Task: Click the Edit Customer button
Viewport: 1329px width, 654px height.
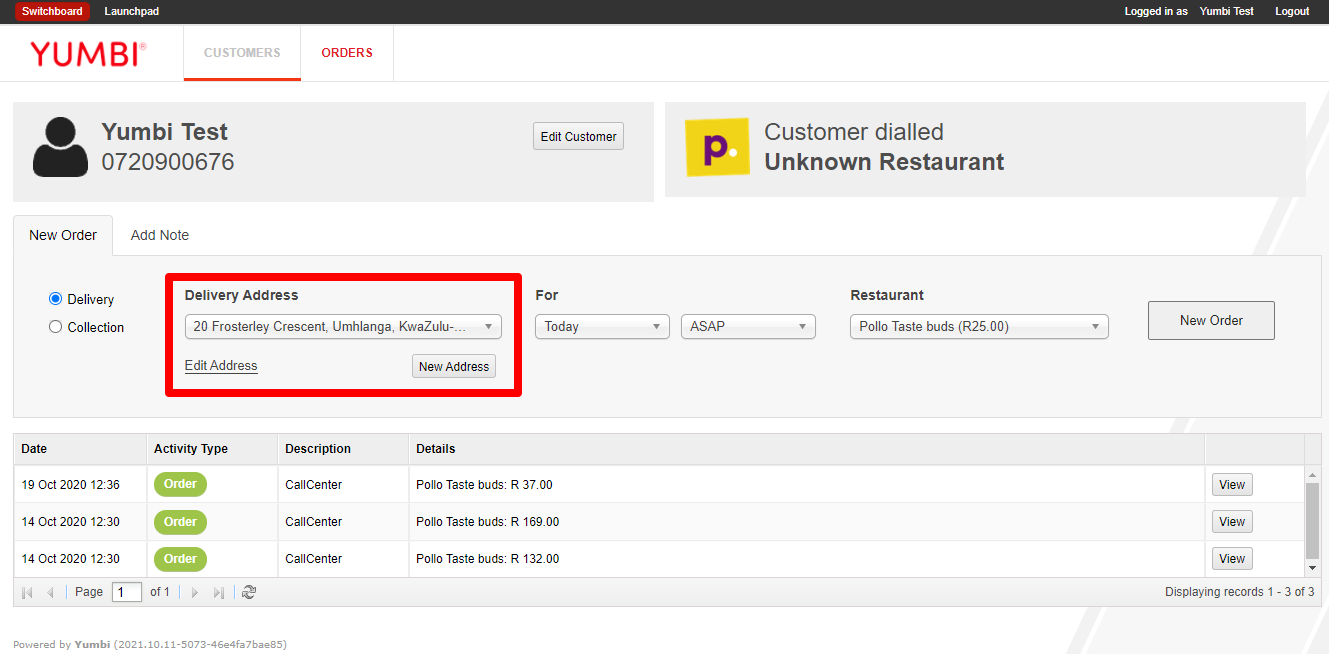Action: [578, 136]
